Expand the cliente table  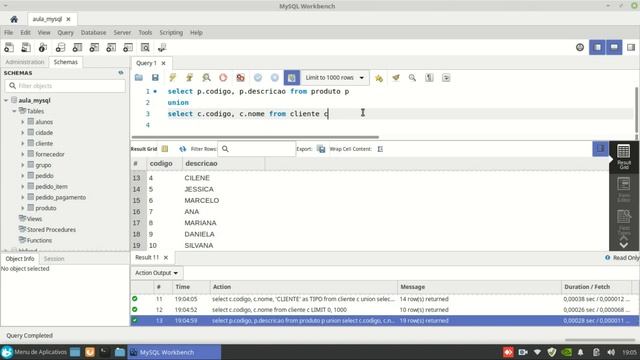[22, 143]
